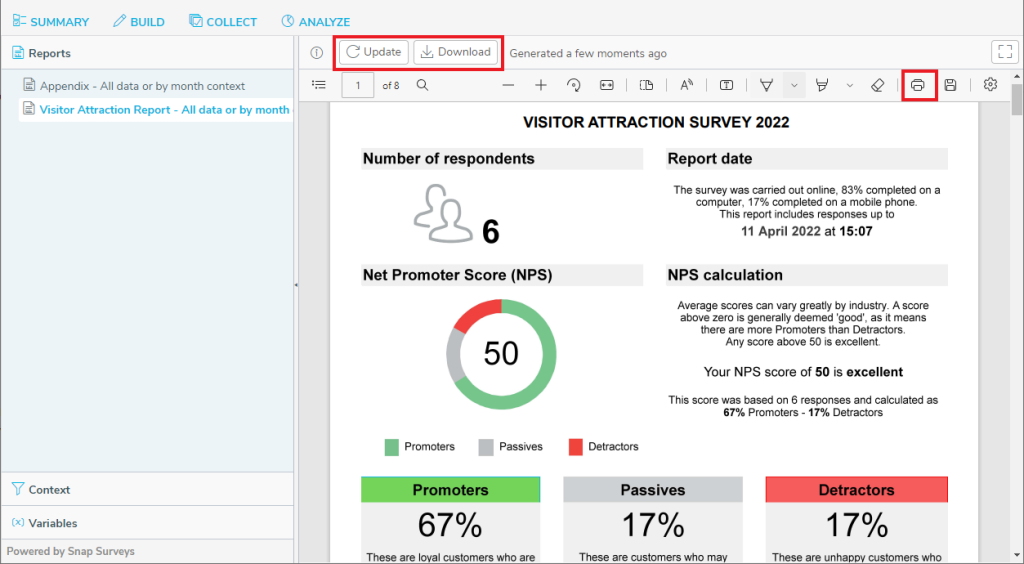Click the Passives grey header box

coord(653,490)
